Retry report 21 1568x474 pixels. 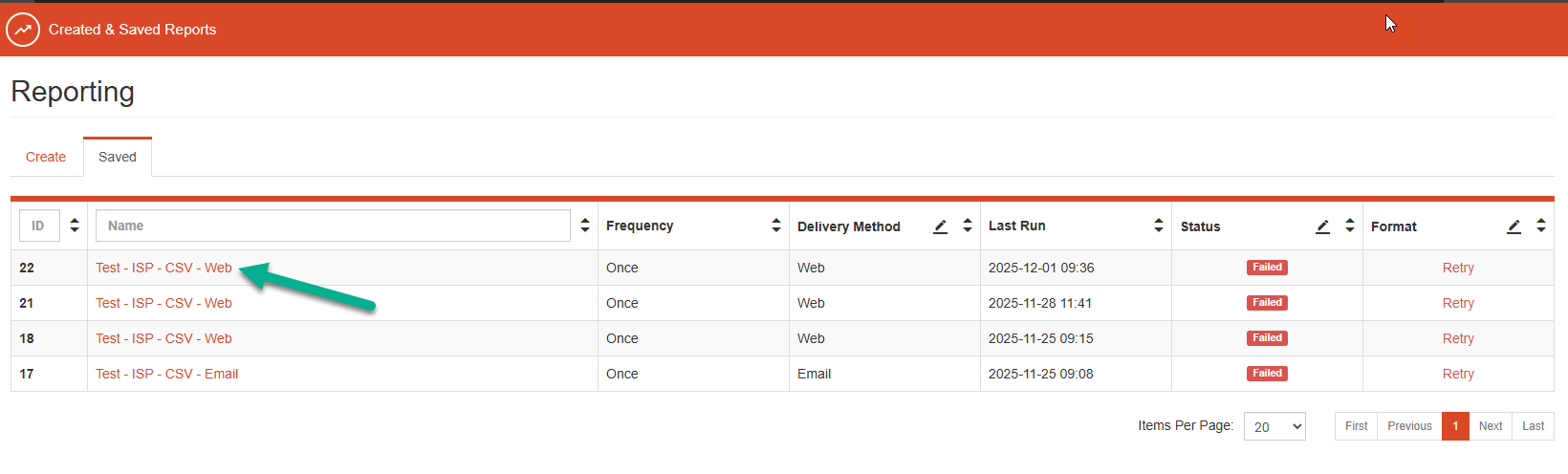pyautogui.click(x=1458, y=303)
